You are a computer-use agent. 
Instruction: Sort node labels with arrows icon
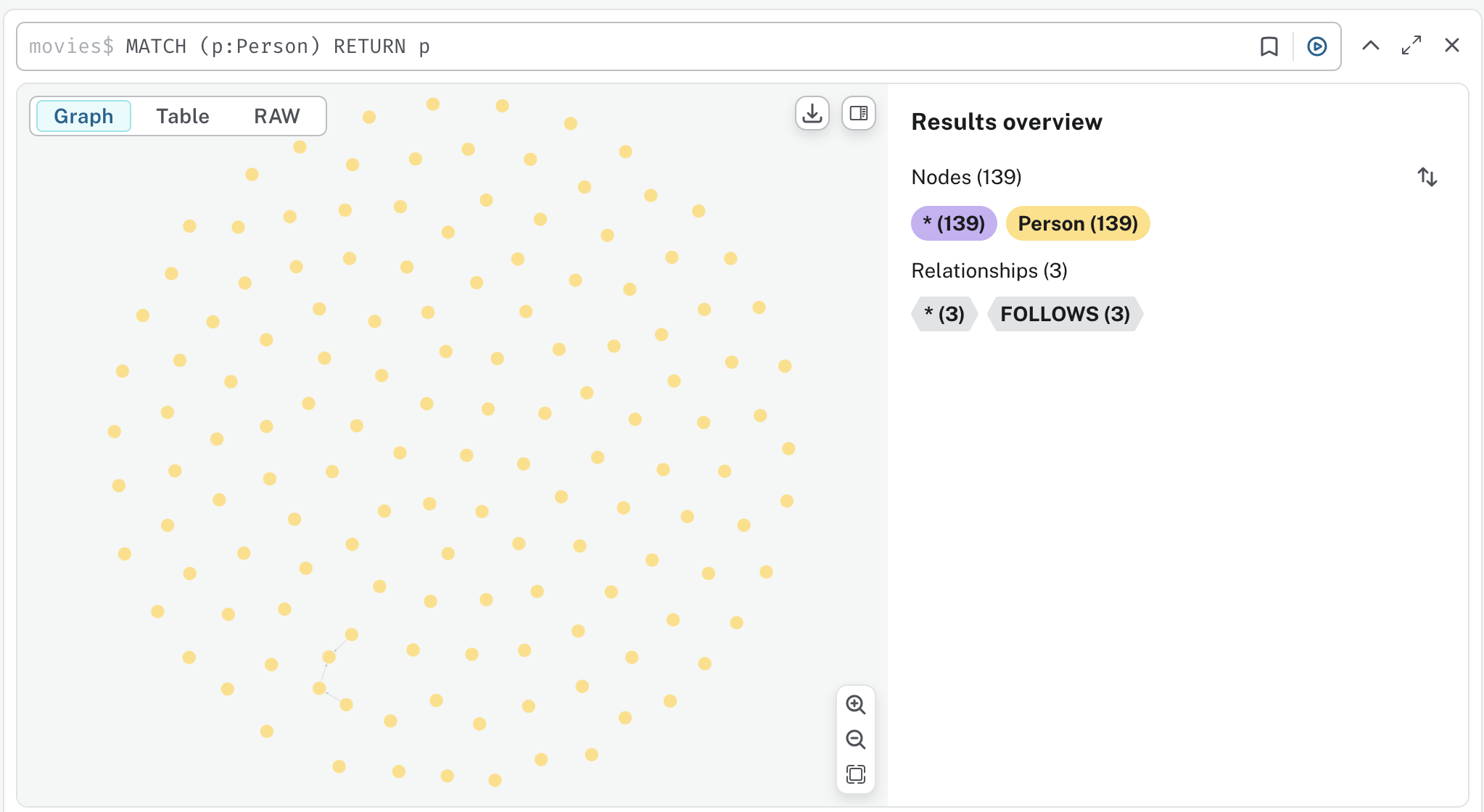click(x=1427, y=177)
